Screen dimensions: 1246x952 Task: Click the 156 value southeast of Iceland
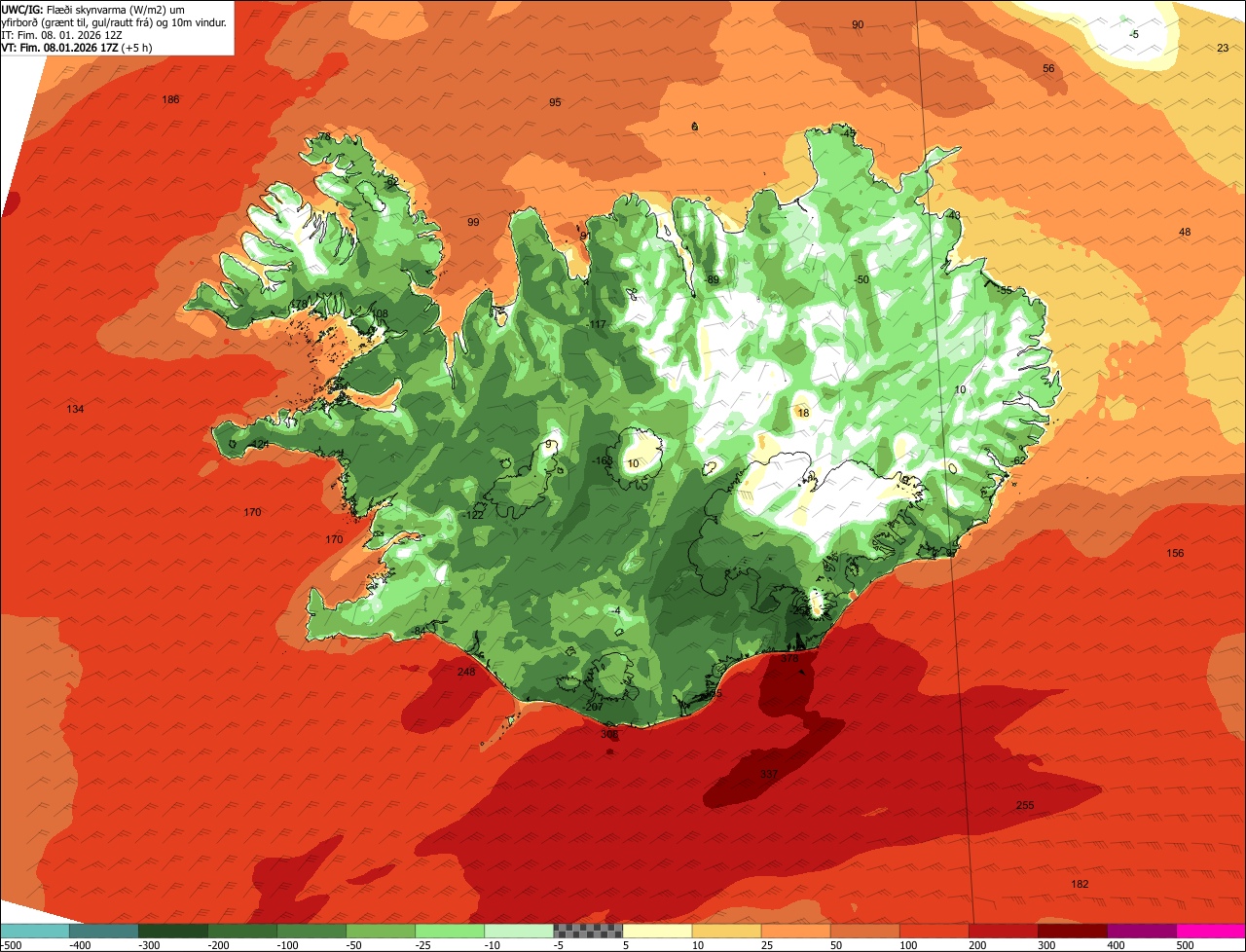click(1175, 553)
